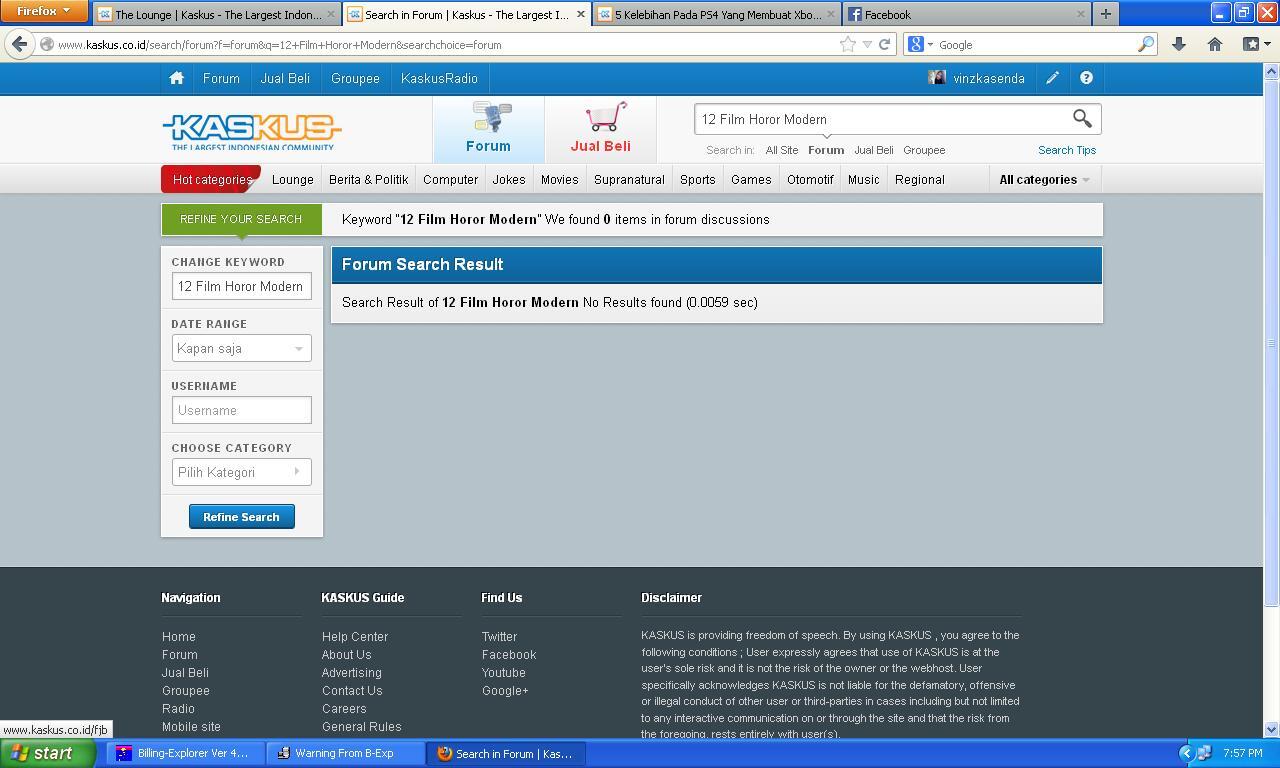Click the Change Keyword field
The width and height of the screenshot is (1280, 768).
pos(241,286)
